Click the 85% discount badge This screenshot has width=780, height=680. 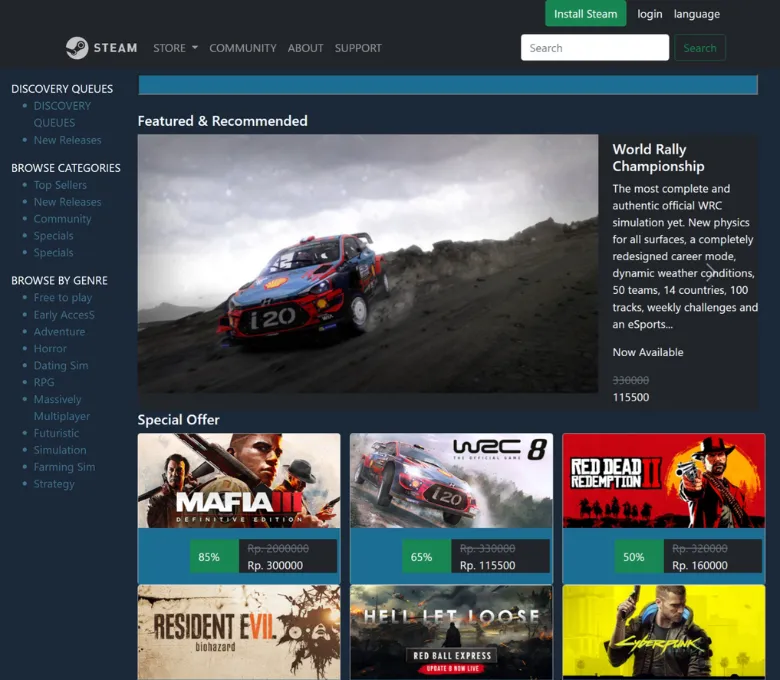(x=214, y=557)
